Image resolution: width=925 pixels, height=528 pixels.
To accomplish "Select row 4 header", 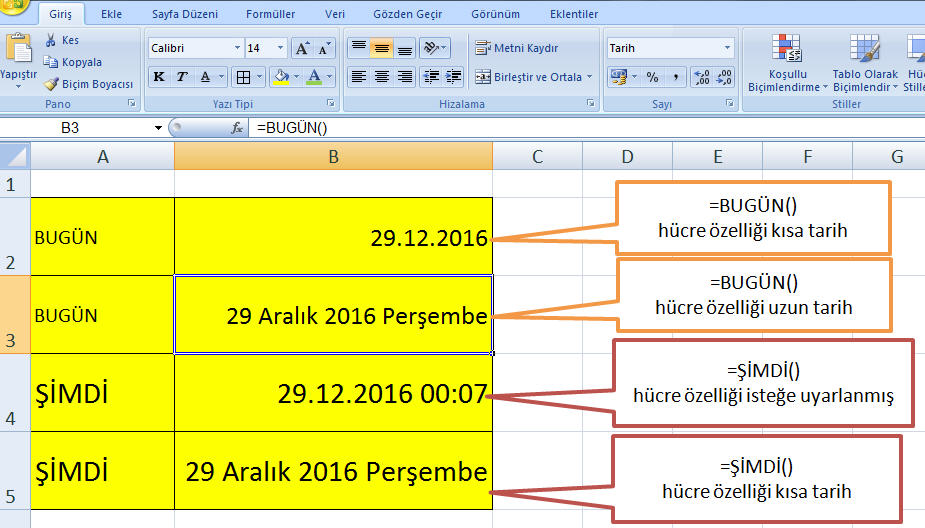I will coord(15,393).
